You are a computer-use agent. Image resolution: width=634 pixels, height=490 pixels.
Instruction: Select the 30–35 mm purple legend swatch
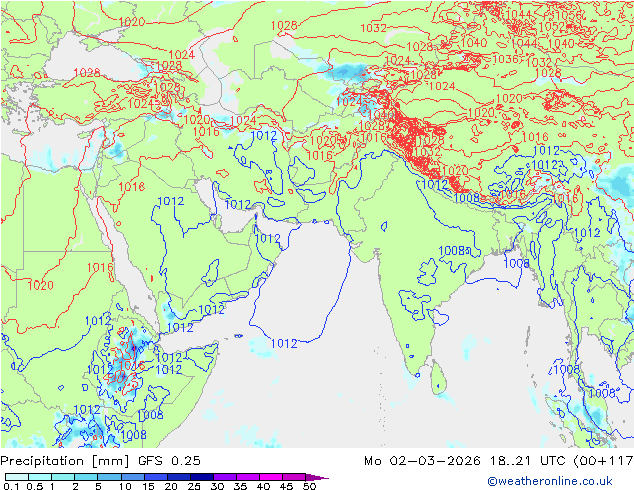[224, 477]
